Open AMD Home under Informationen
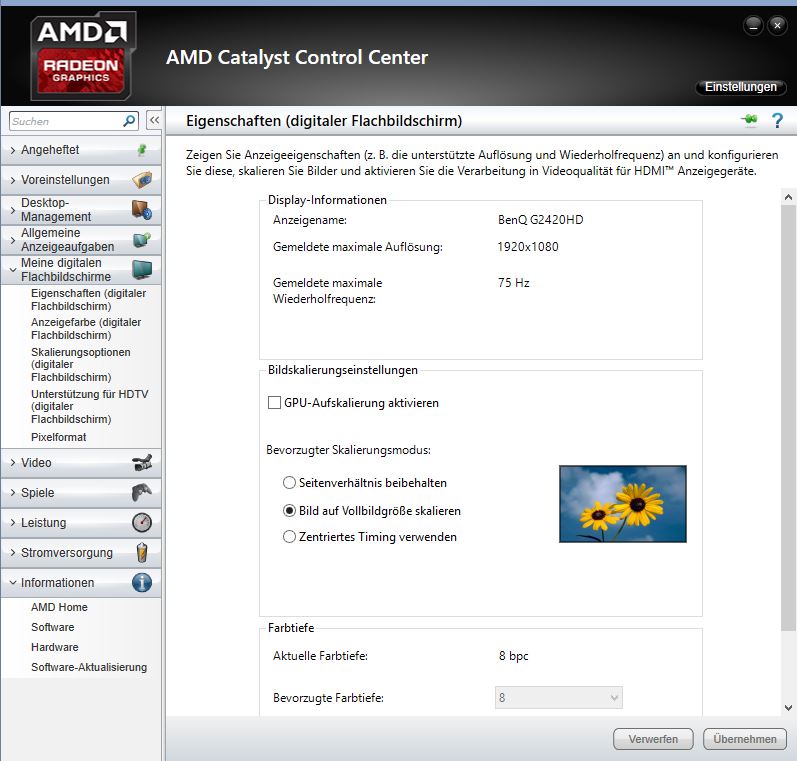This screenshot has height=761, width=797. tap(59, 607)
